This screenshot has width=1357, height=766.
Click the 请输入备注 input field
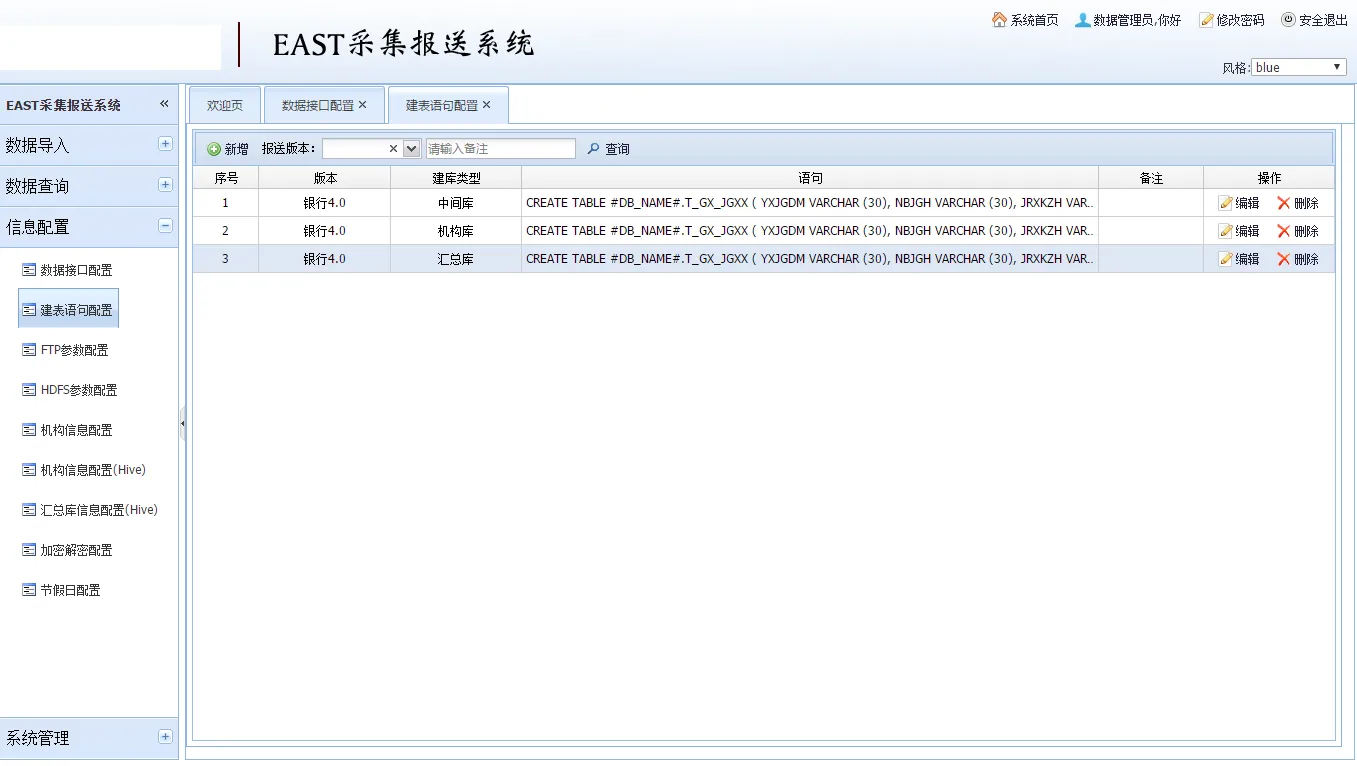[500, 149]
